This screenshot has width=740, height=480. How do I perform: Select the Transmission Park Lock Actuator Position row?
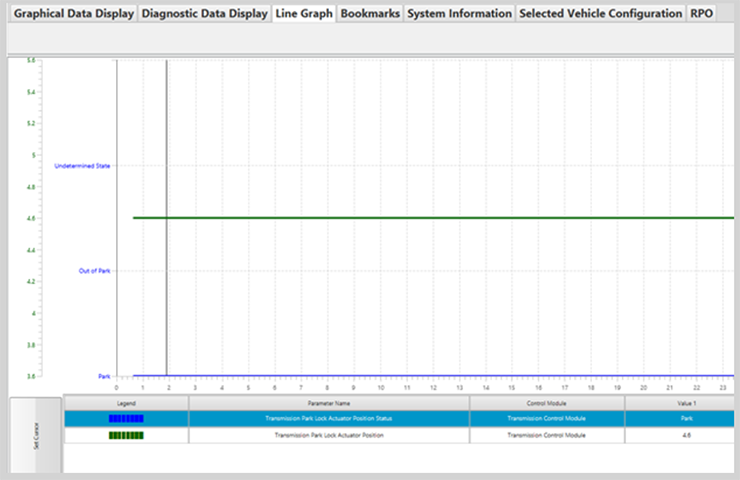pos(328,435)
